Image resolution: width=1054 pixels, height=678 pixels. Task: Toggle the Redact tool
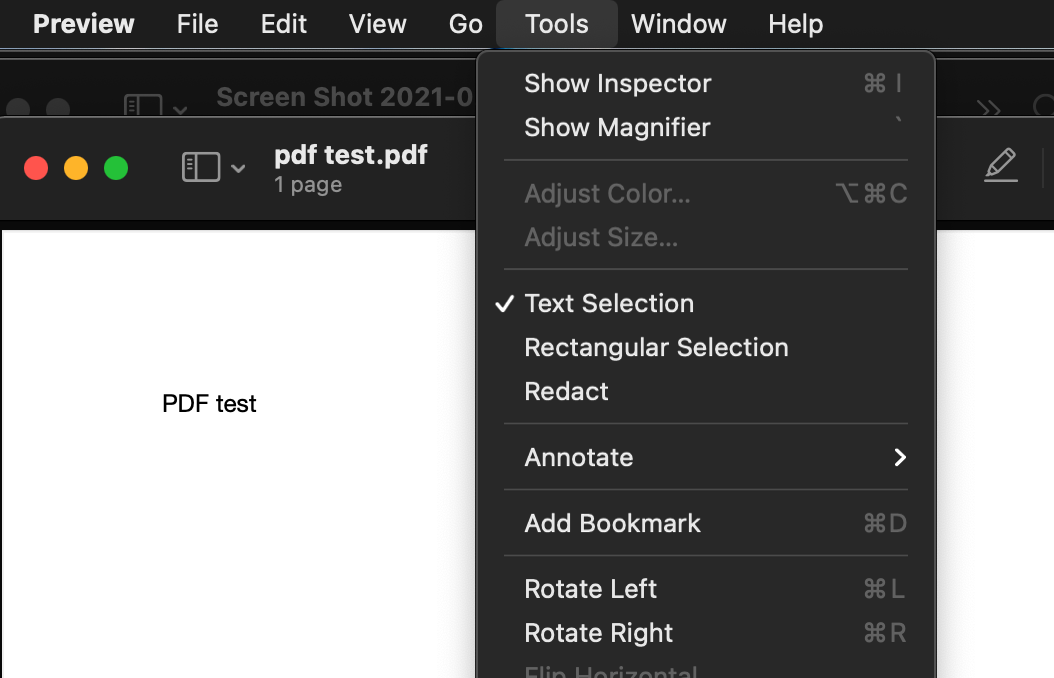click(x=566, y=391)
